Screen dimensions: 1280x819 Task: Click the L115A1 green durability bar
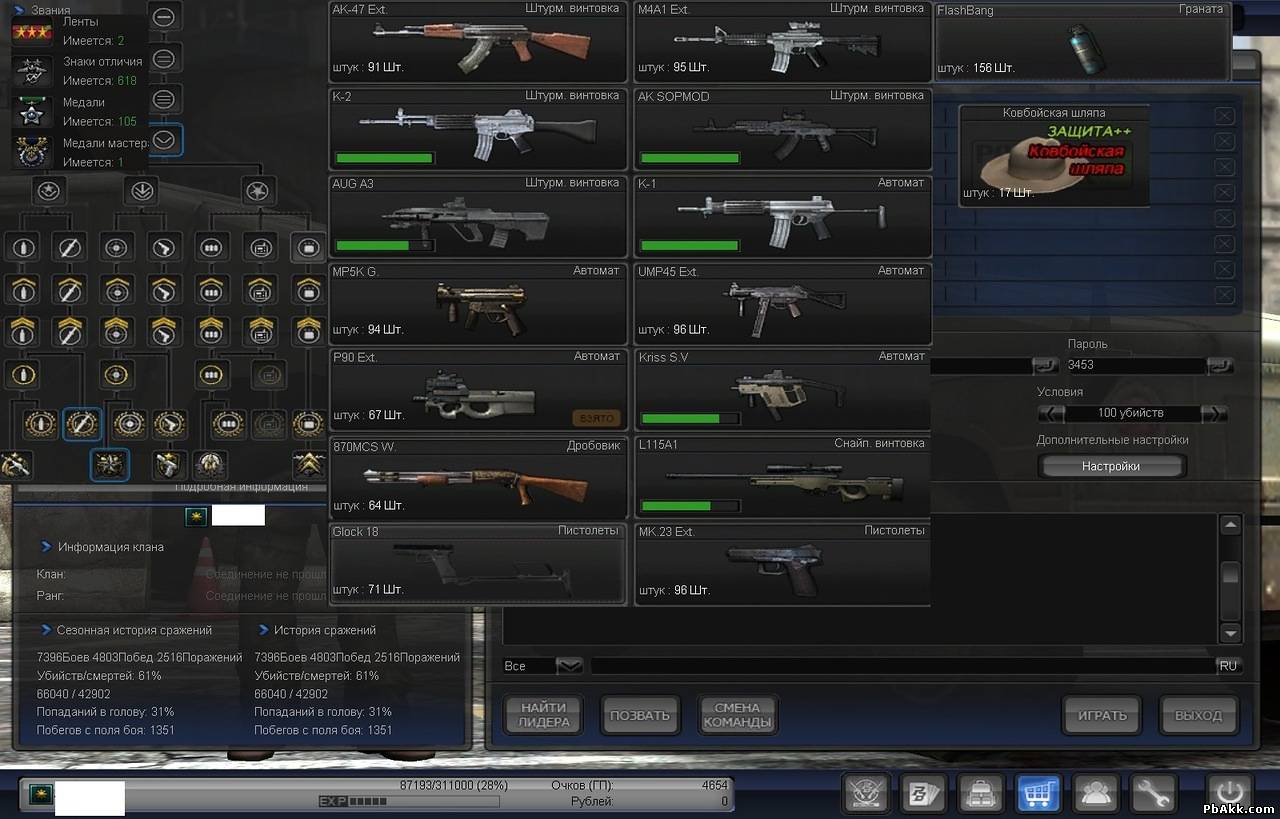690,506
